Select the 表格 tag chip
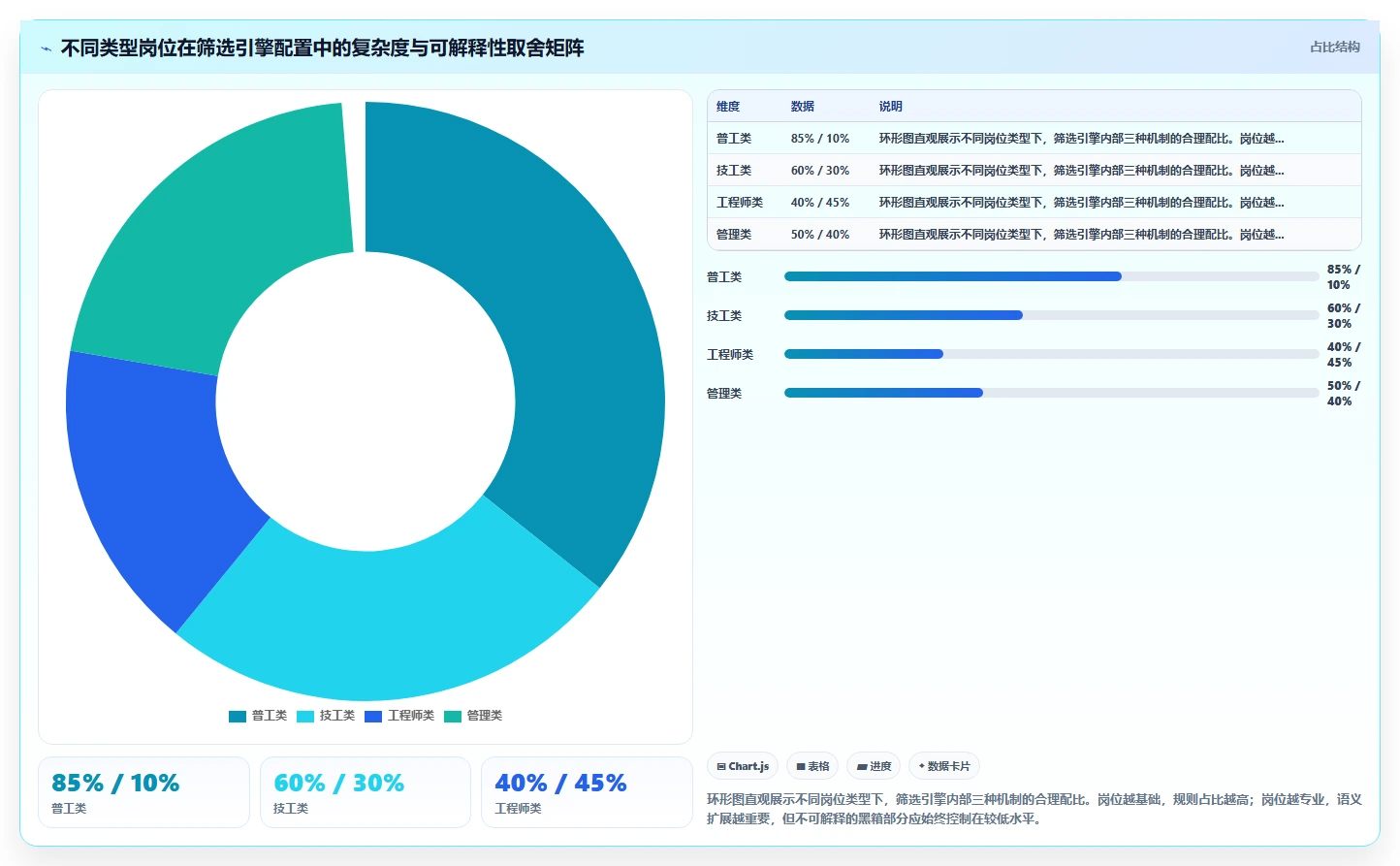Image resolution: width=1400 pixels, height=866 pixels. pyautogui.click(x=812, y=766)
